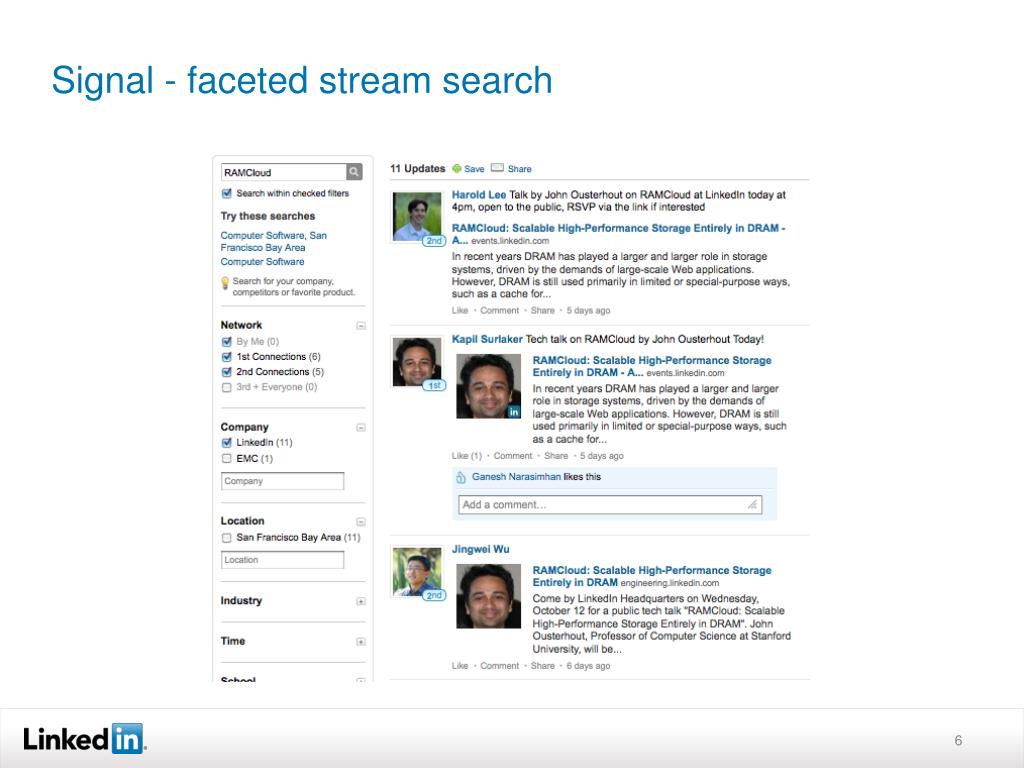This screenshot has height=768, width=1024.
Task: Expand the Industry filter section
Action: point(360,601)
